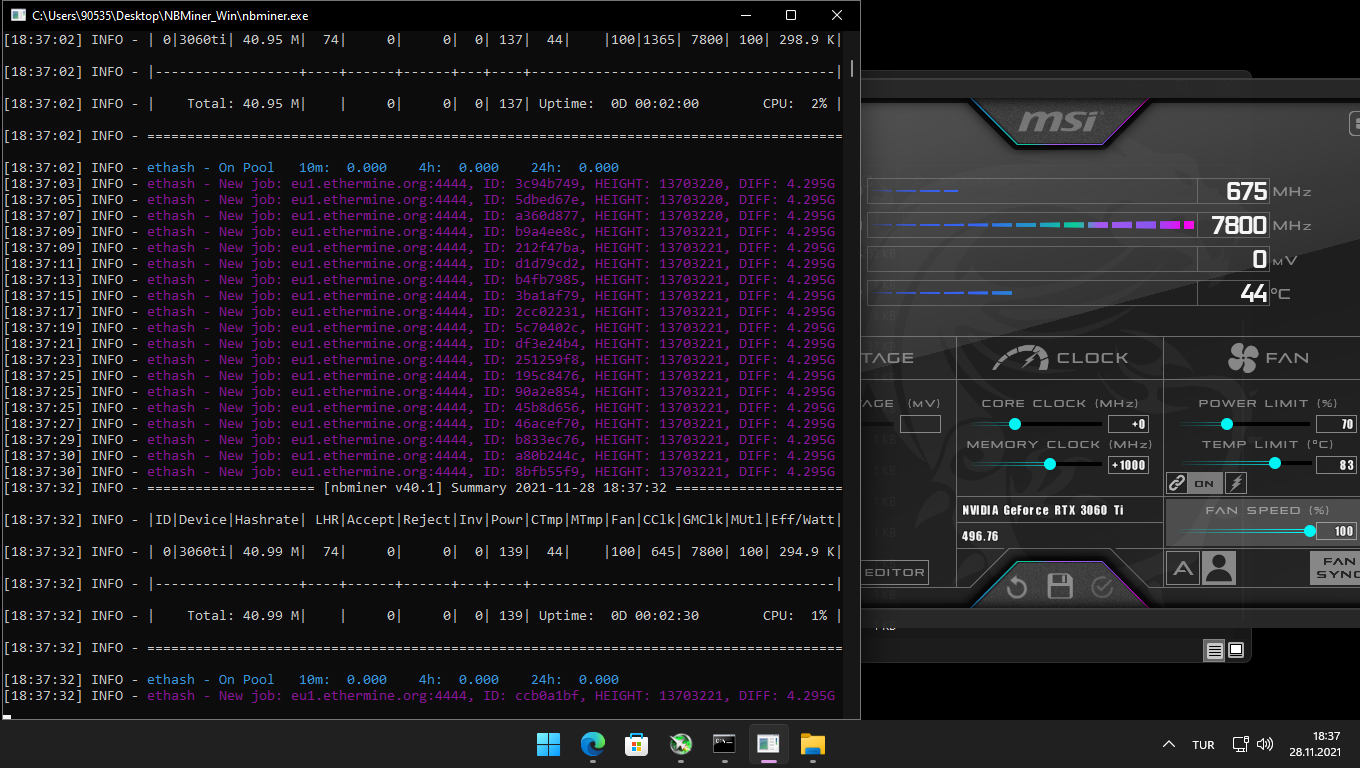Apply settings with the checkmark icon
This screenshot has width=1360, height=768.
coord(1102,587)
